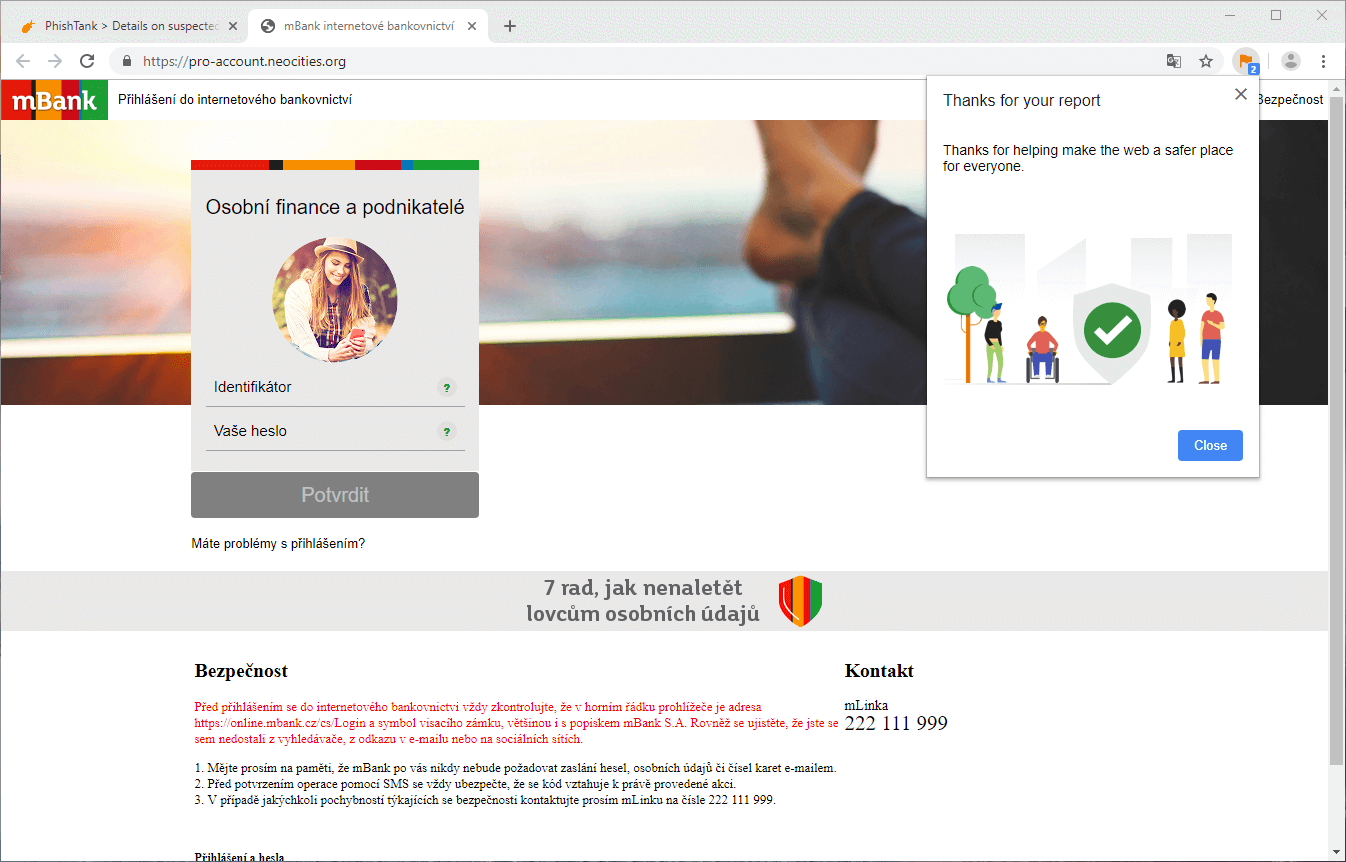
Task: Click the Osobní finance a podnikatelé heading
Action: (335, 208)
